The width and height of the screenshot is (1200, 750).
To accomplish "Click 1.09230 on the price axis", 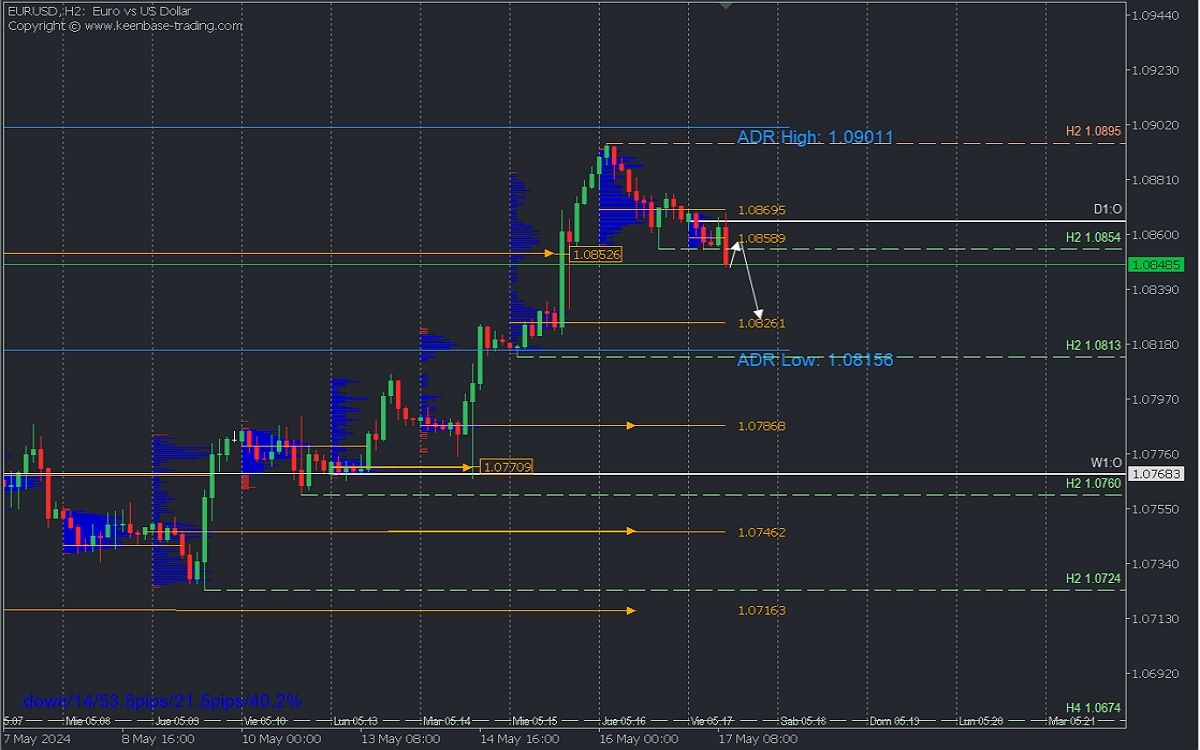I will click(x=1155, y=70).
